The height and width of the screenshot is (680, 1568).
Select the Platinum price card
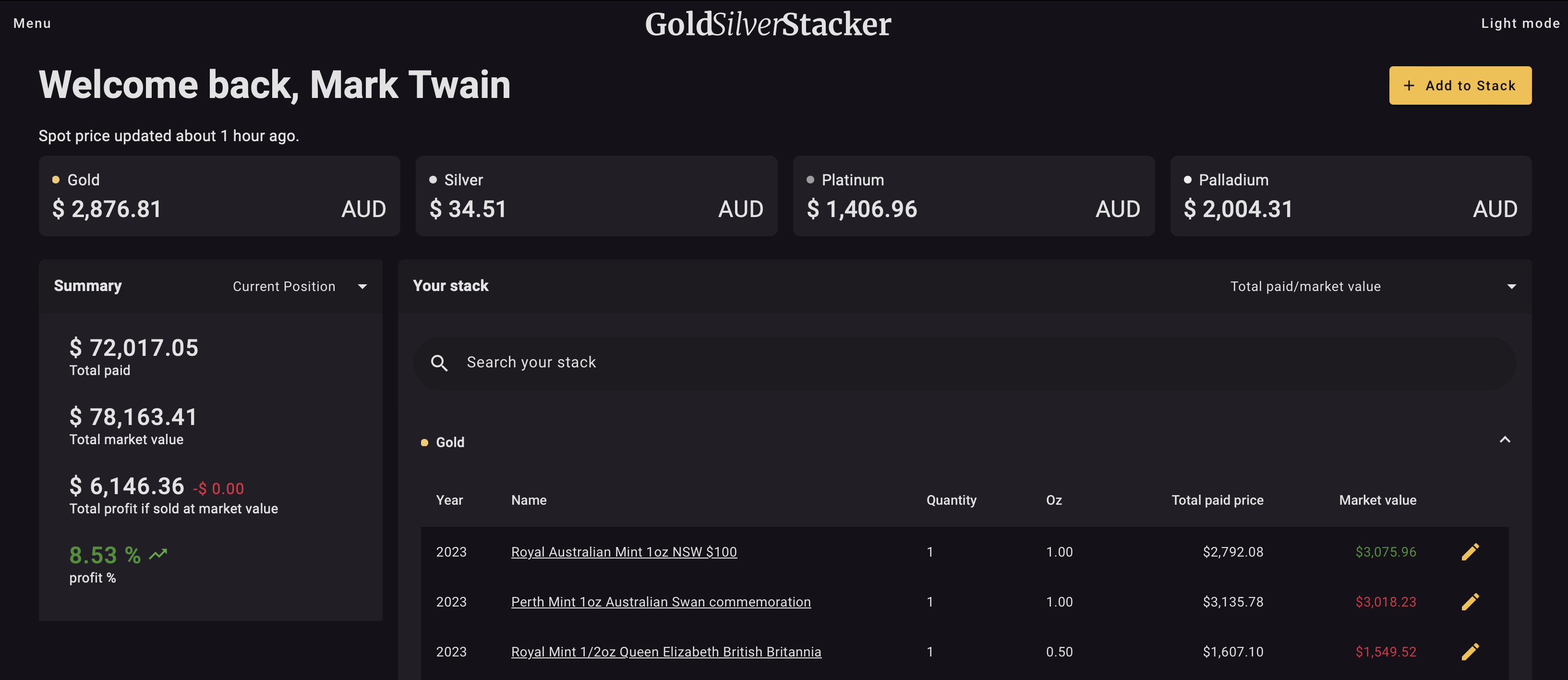(973, 195)
